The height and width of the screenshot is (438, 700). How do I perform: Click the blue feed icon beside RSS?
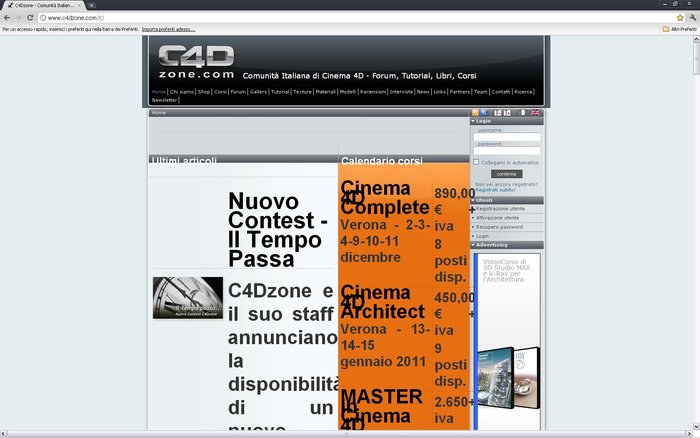(483, 113)
